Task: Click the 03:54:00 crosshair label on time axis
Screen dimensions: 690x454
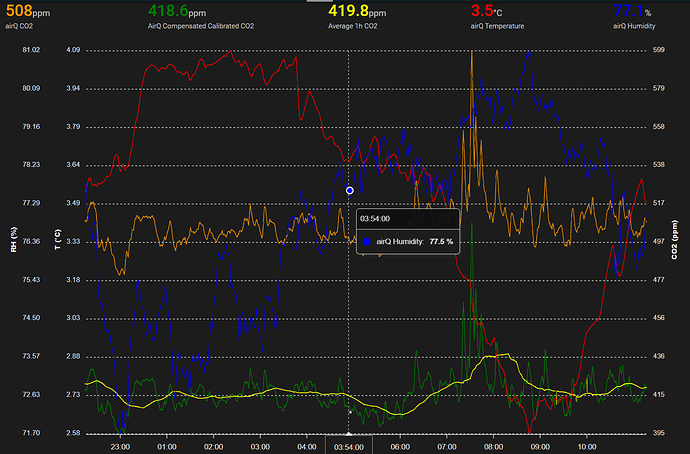Action: coord(349,447)
